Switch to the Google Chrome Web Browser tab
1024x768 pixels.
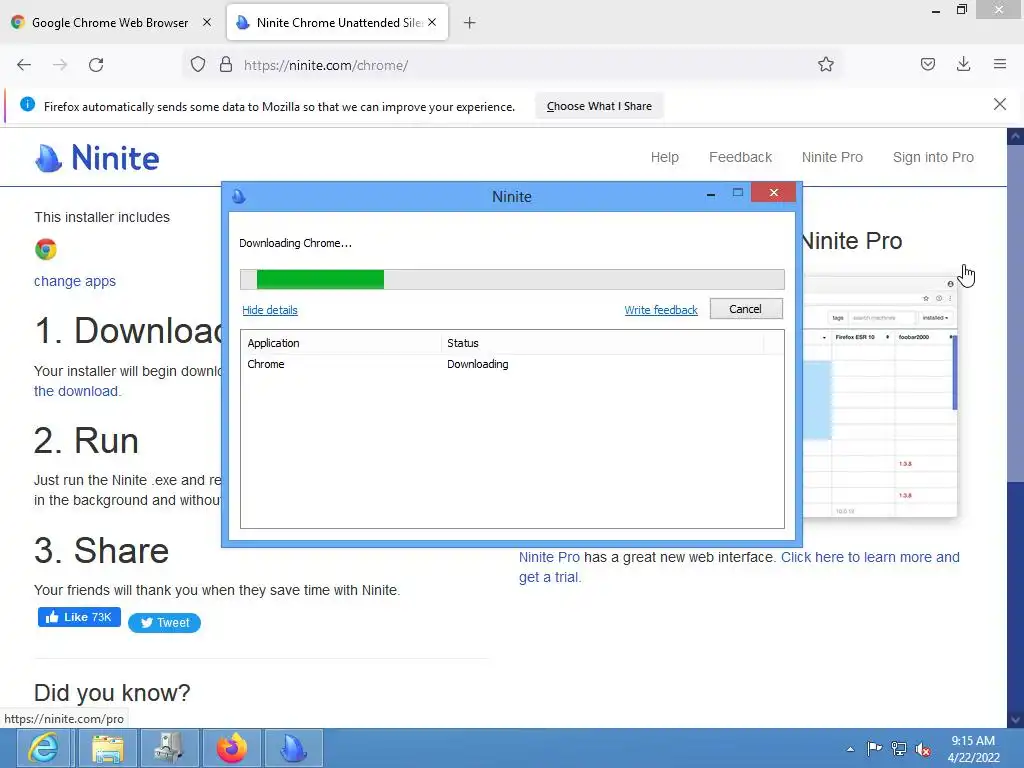[x=111, y=22]
